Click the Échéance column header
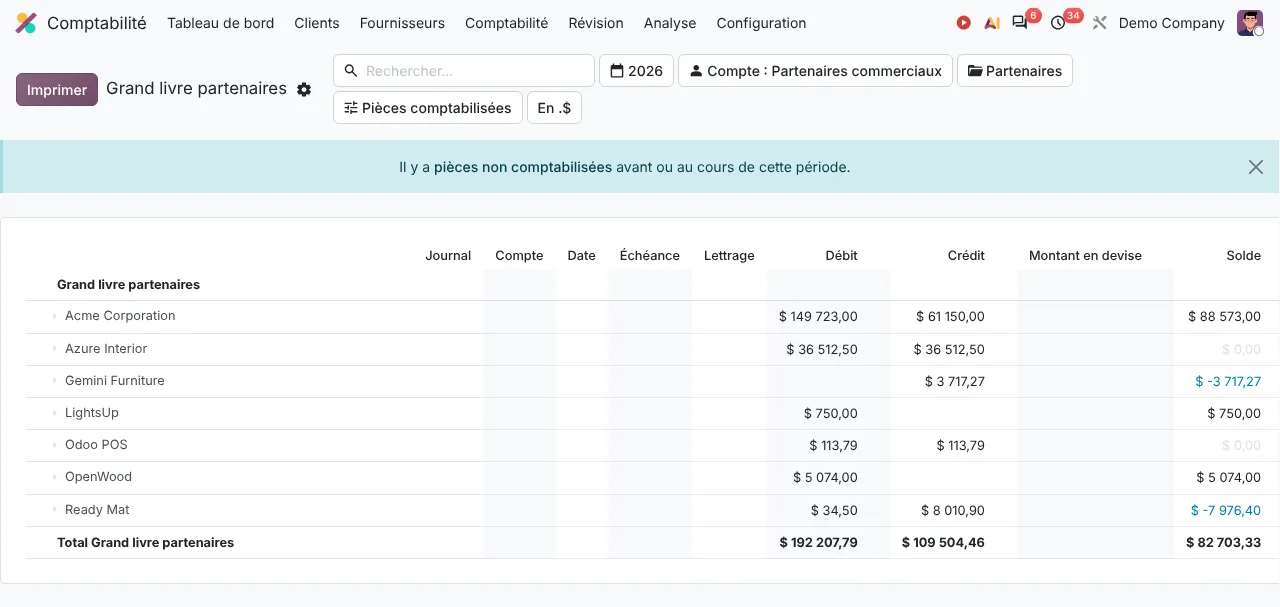Viewport: 1280px width, 607px height. click(x=650, y=256)
